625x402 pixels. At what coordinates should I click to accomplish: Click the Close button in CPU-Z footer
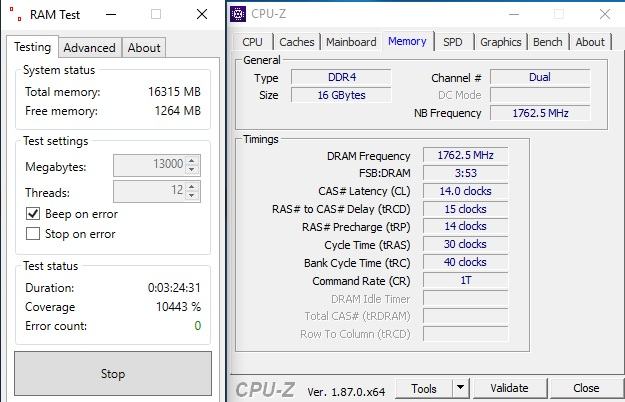586,388
